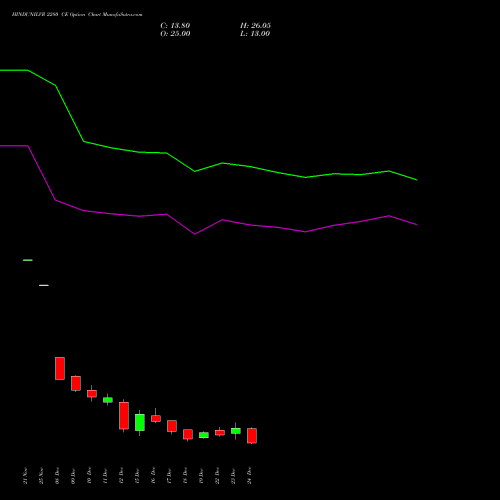This screenshot has height=500, width=500.
Task: Click the low value "L: 13.00"
Action: [255, 34]
